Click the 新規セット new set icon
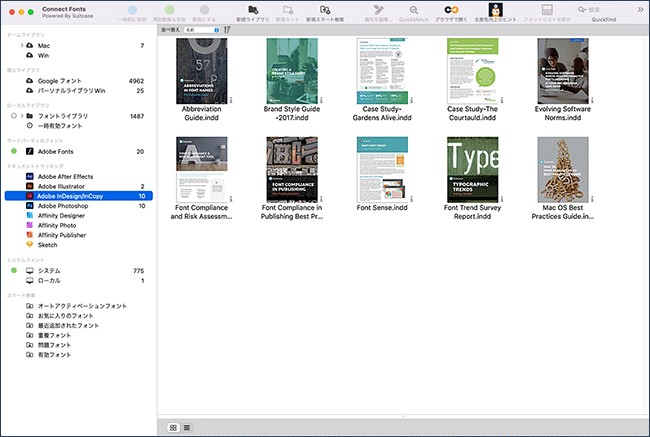 pyautogui.click(x=288, y=10)
